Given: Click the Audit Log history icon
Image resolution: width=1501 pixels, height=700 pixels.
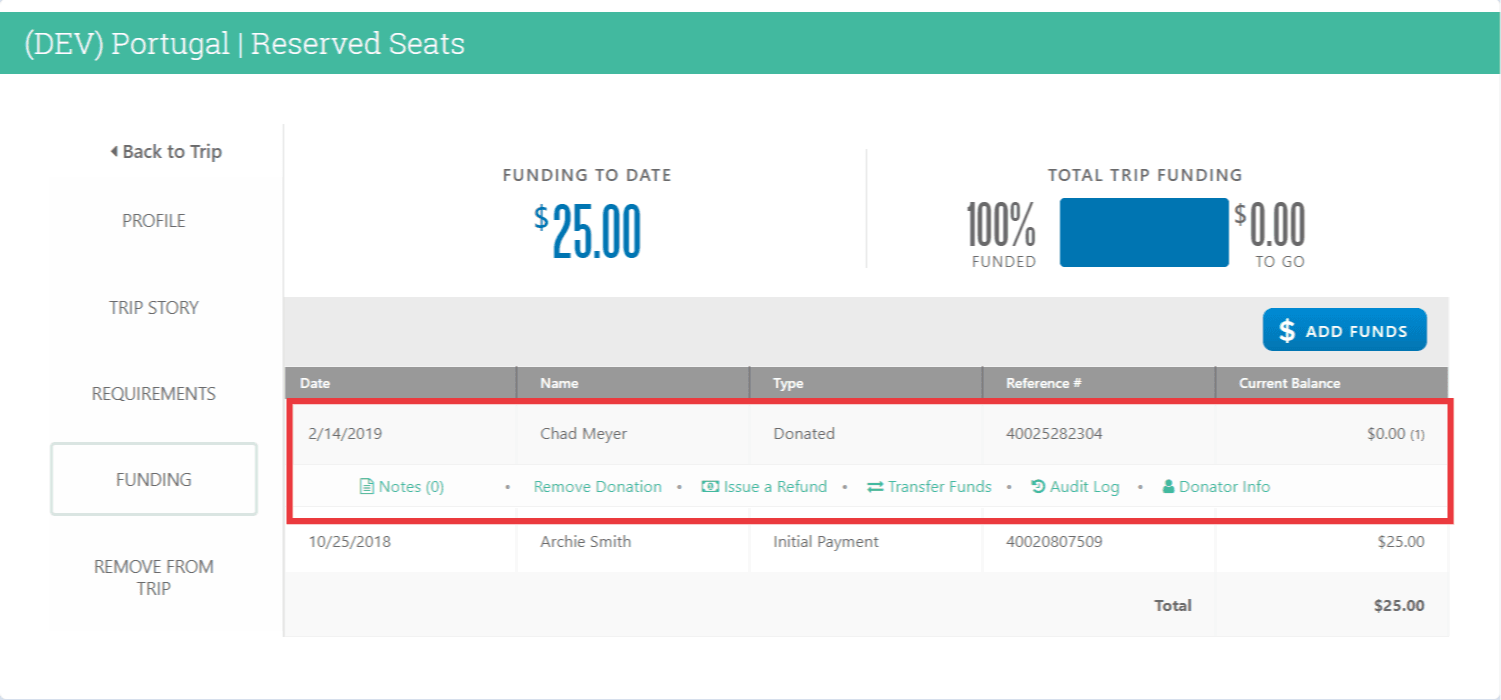Looking at the screenshot, I should coord(1038,487).
